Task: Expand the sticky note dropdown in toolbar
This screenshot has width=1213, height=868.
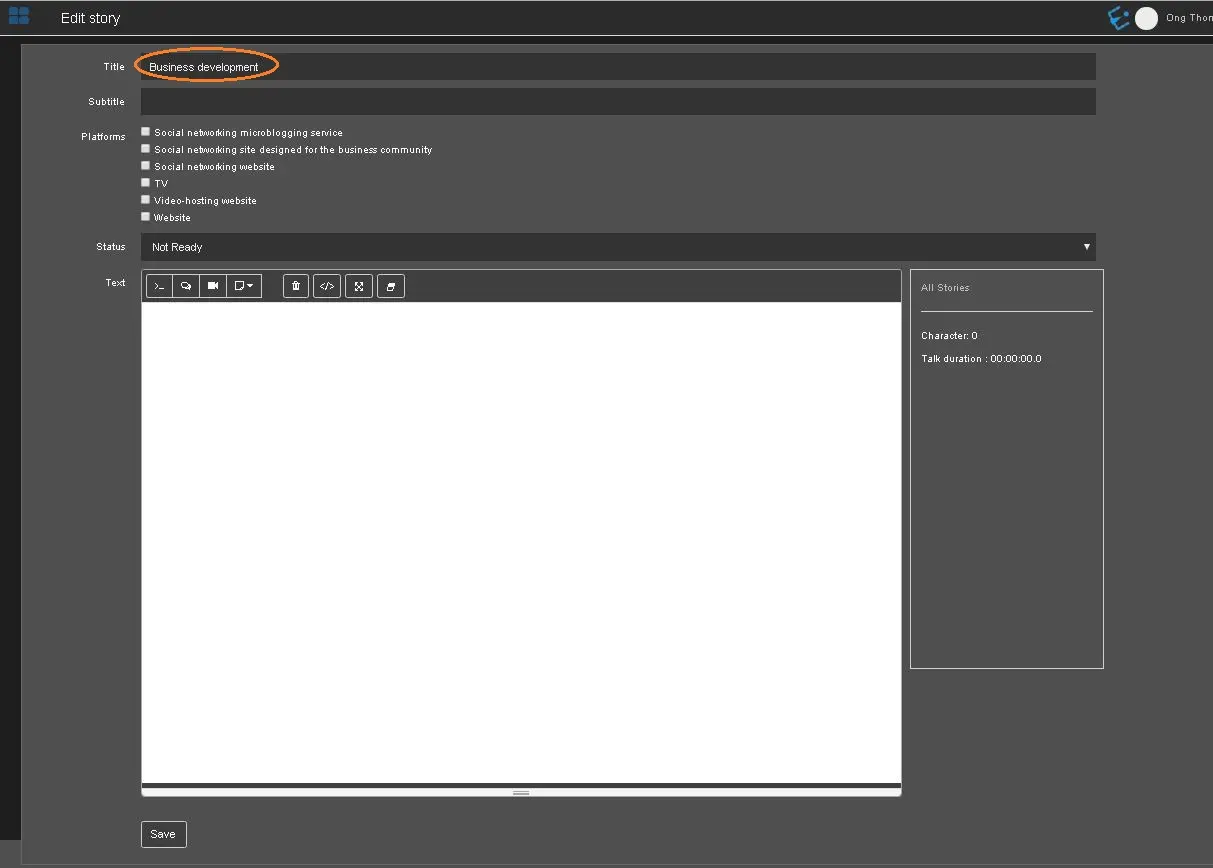Action: pos(244,286)
